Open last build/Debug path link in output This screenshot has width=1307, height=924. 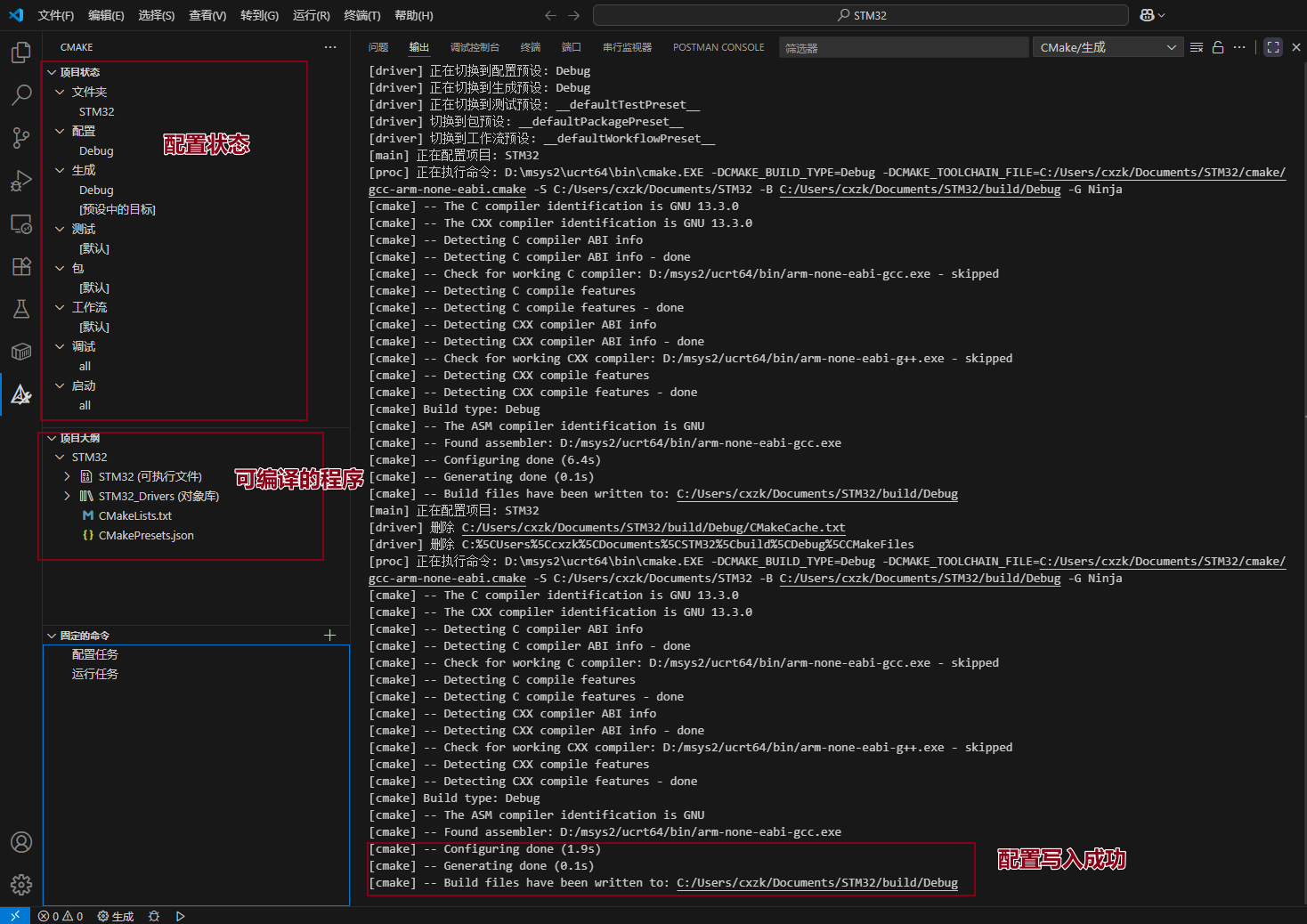tap(817, 883)
